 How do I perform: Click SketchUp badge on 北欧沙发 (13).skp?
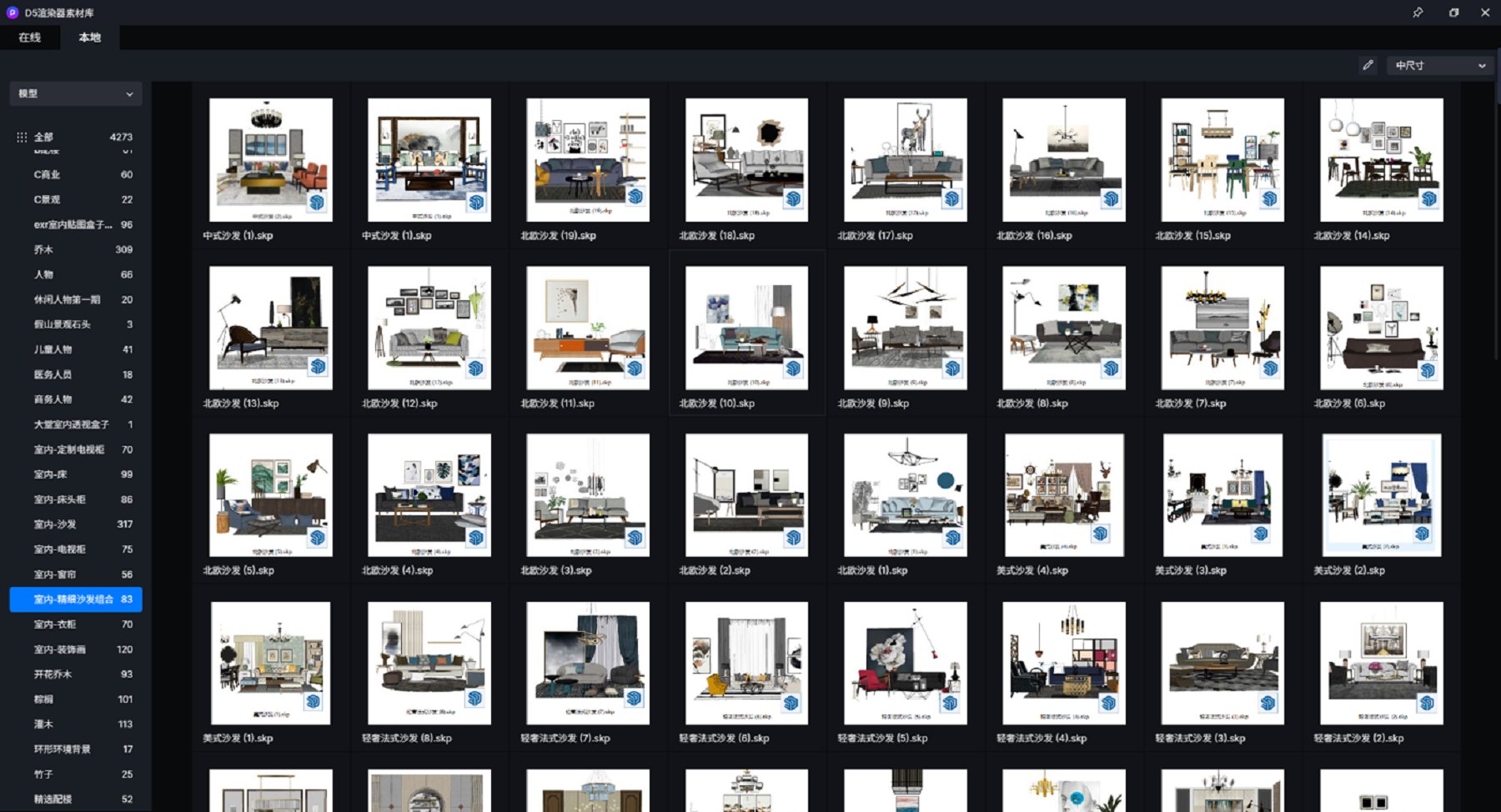318,367
